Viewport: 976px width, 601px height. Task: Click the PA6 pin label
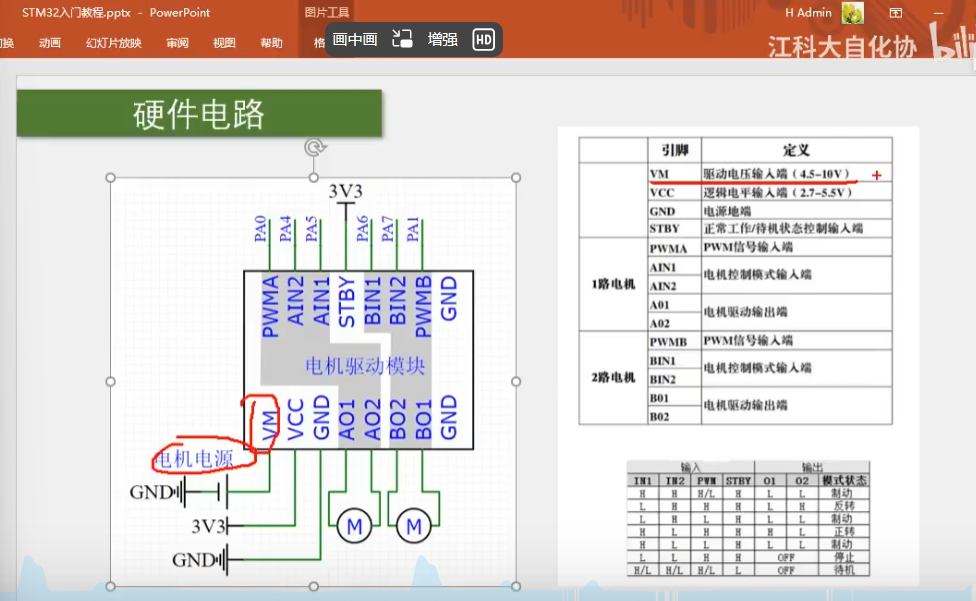[x=362, y=228]
